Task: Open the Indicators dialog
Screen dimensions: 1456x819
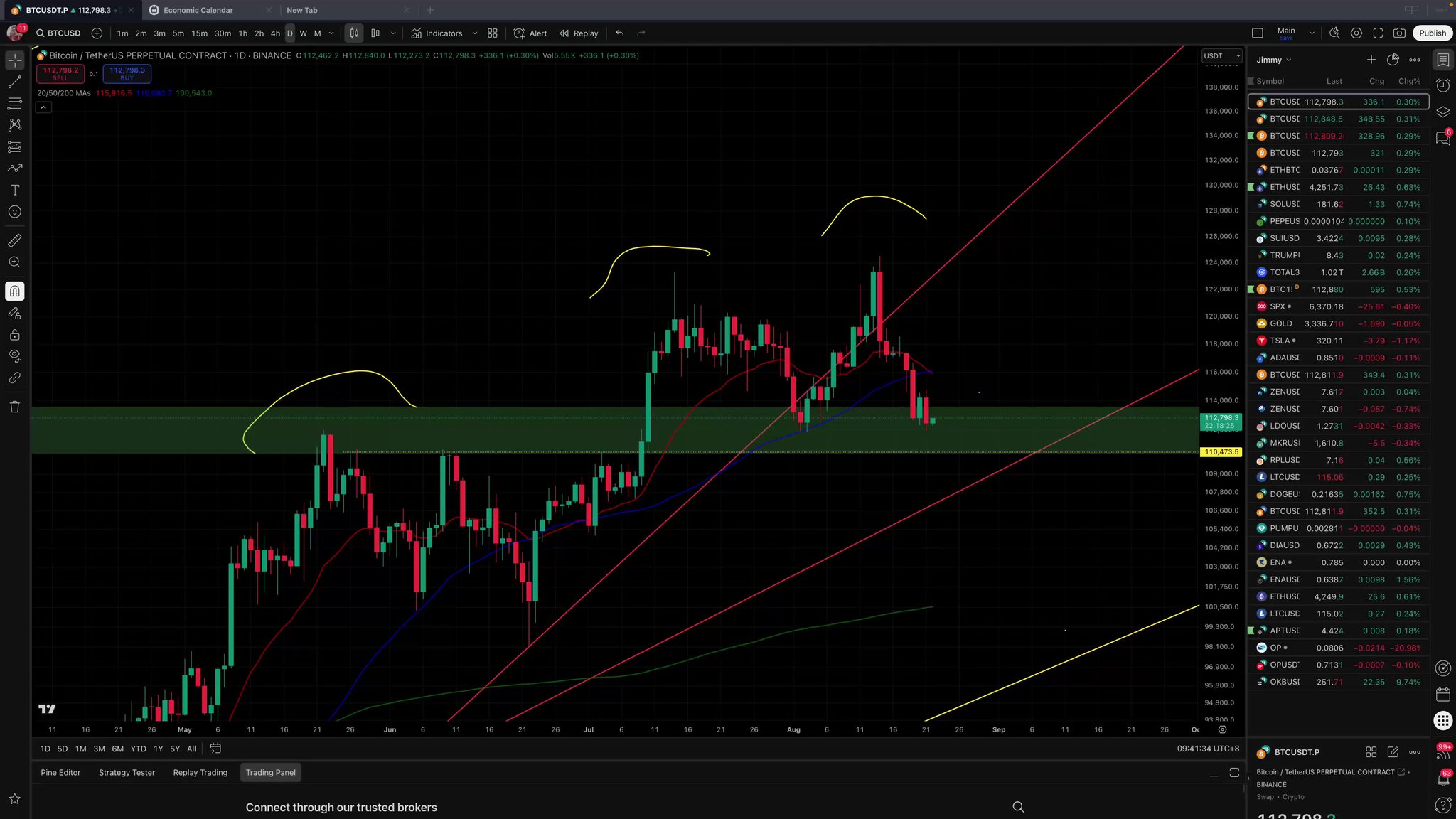Action: coord(437,33)
